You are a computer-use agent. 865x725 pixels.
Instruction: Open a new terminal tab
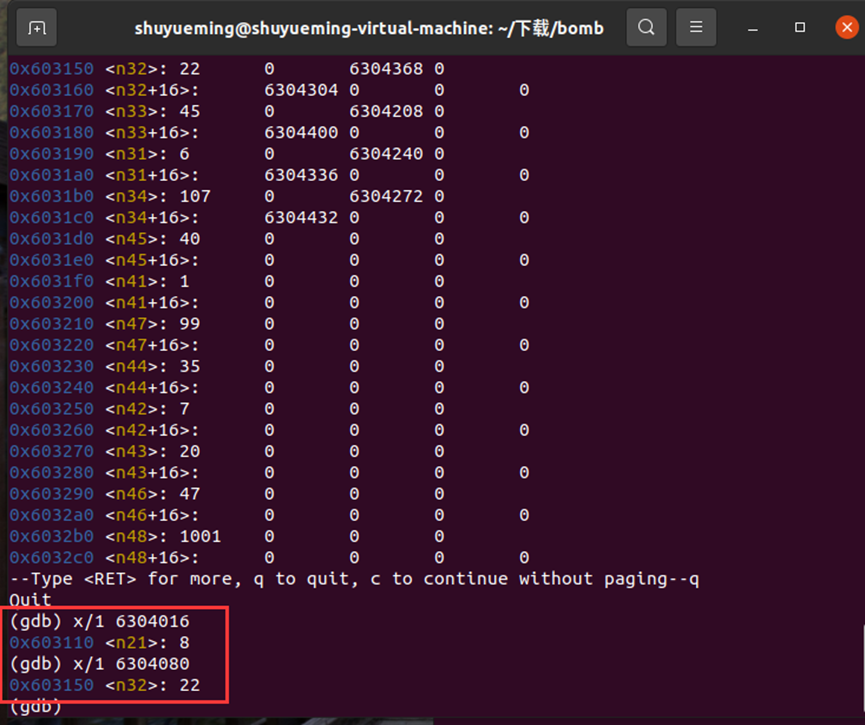click(x=36, y=28)
